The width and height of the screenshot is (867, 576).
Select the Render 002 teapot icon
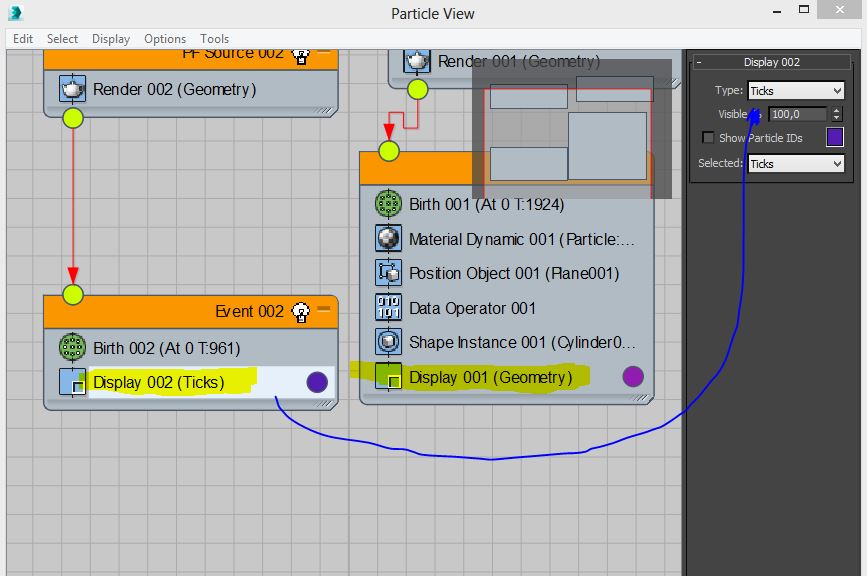point(72,89)
